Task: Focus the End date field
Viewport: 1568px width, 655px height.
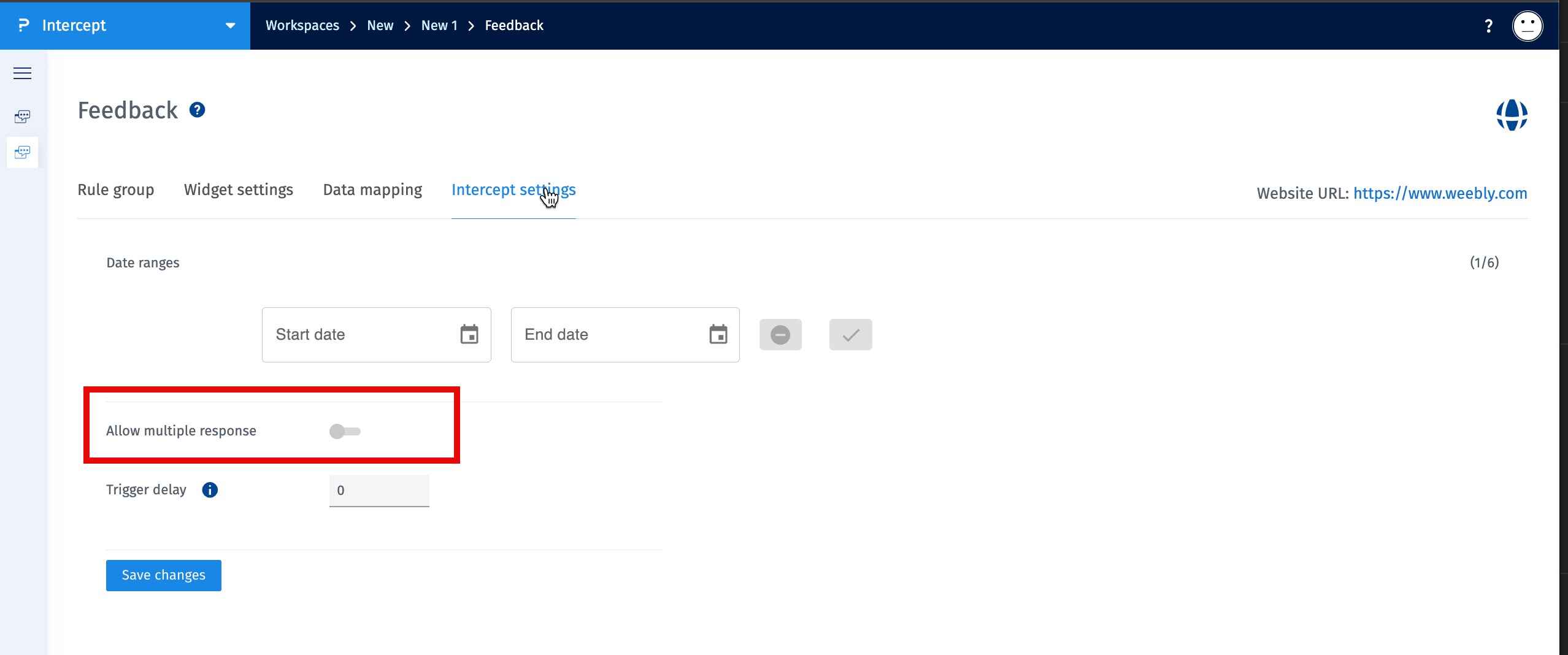Action: click(625, 335)
